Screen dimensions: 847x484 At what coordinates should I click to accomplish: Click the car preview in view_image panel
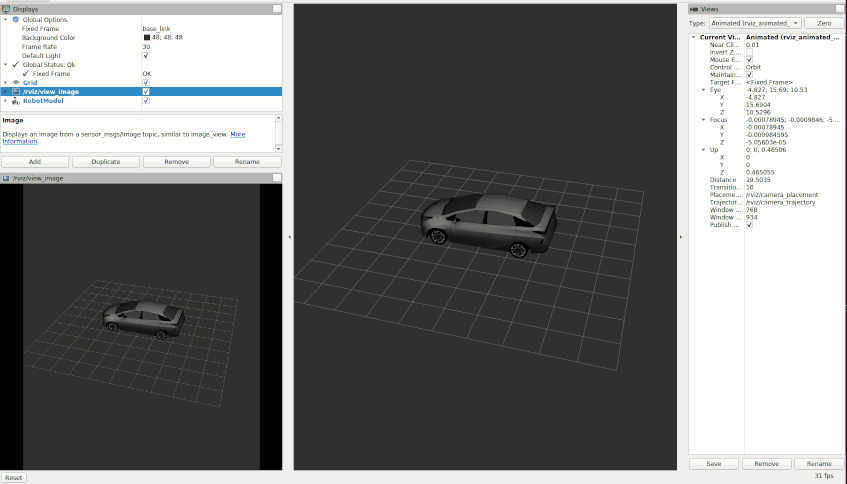point(144,320)
